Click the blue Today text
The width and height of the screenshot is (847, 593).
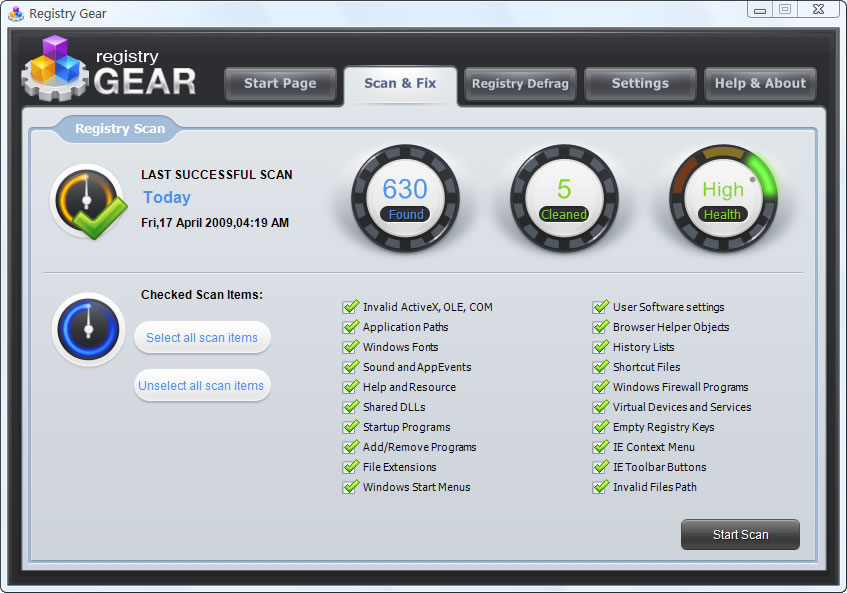click(167, 198)
